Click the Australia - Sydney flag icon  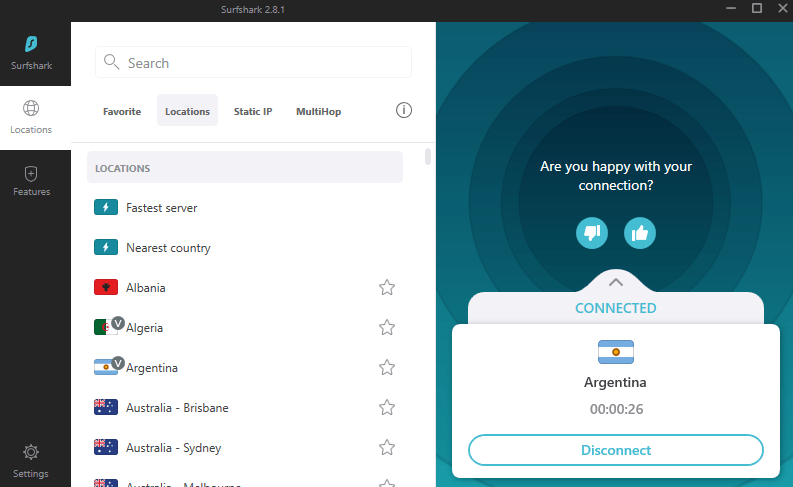106,447
